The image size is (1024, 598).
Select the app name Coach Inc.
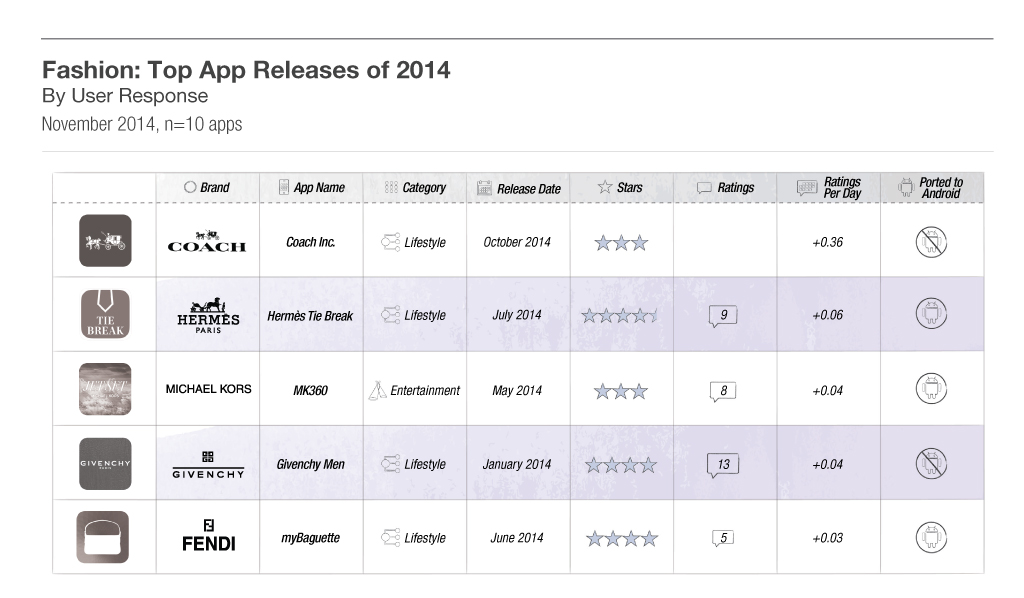(x=311, y=242)
